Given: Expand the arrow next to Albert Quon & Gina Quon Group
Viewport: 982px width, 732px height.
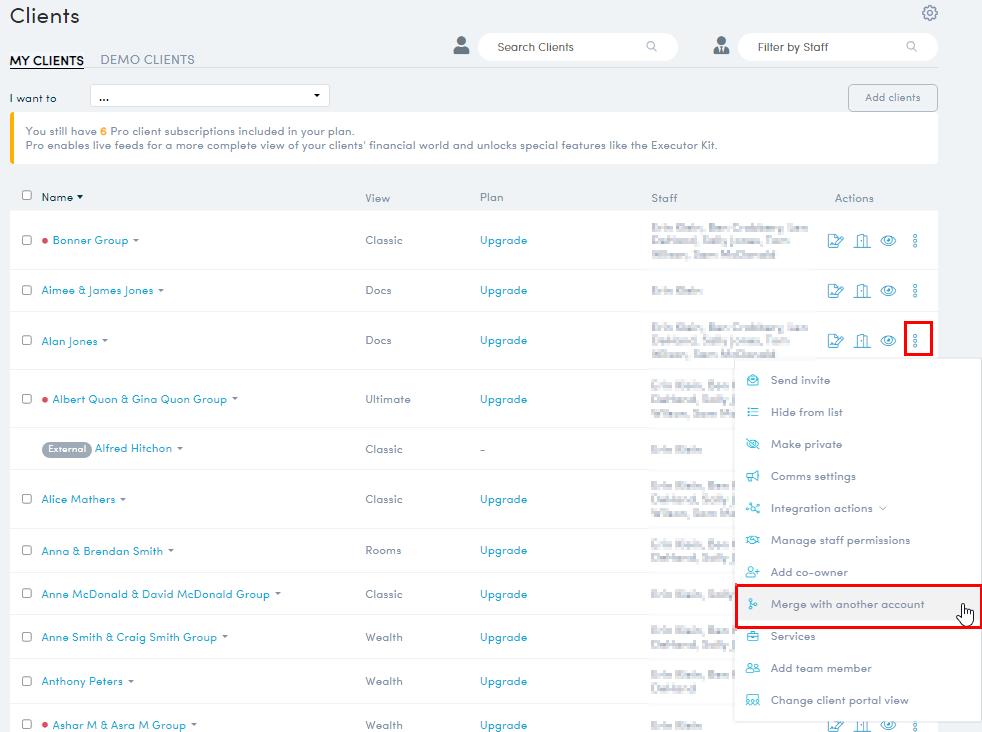Looking at the screenshot, I should 235,399.
